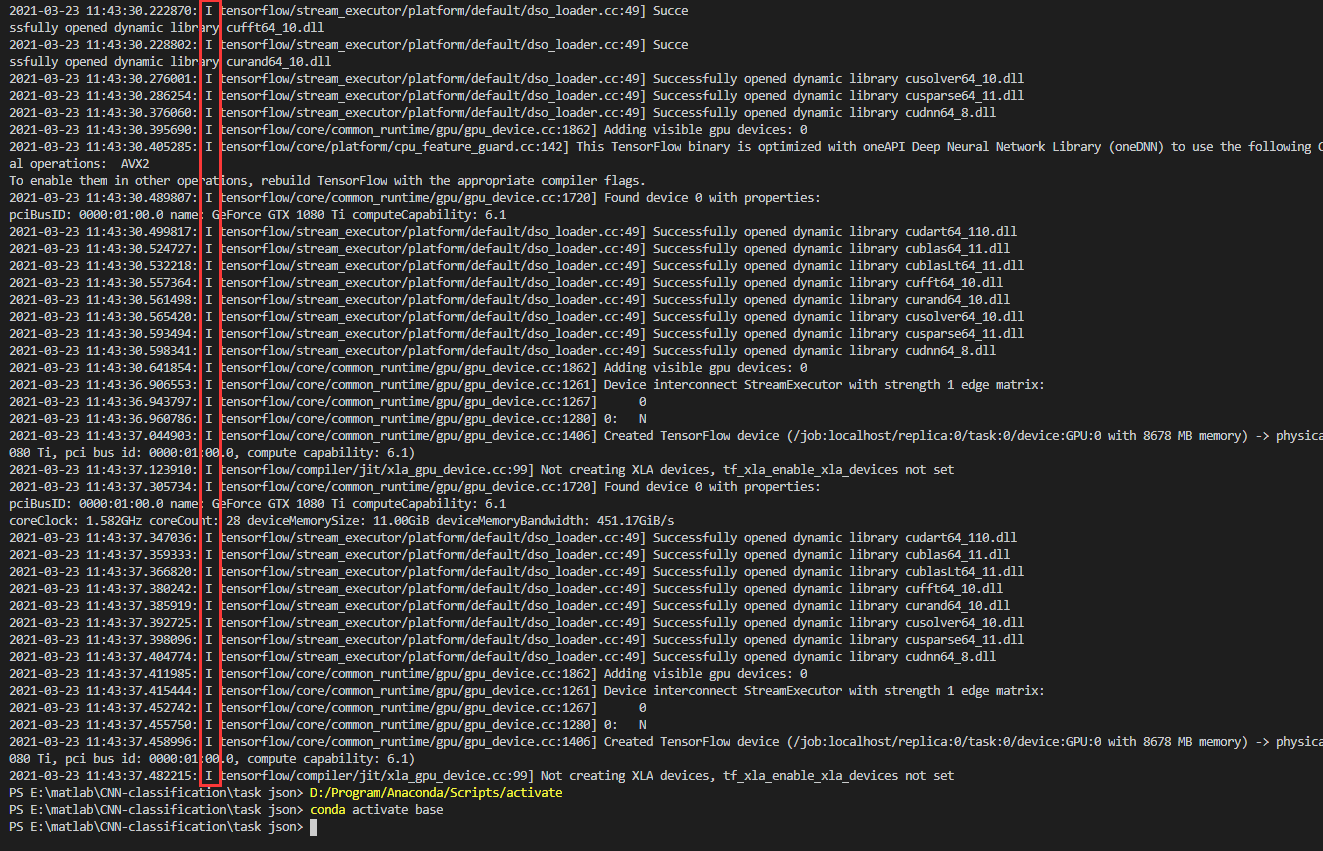The width and height of the screenshot is (1323, 851).
Task: Click 'cublasLt64_11.dll' on the 11:43:30.532218 line
Action: pyautogui.click(x=964, y=266)
